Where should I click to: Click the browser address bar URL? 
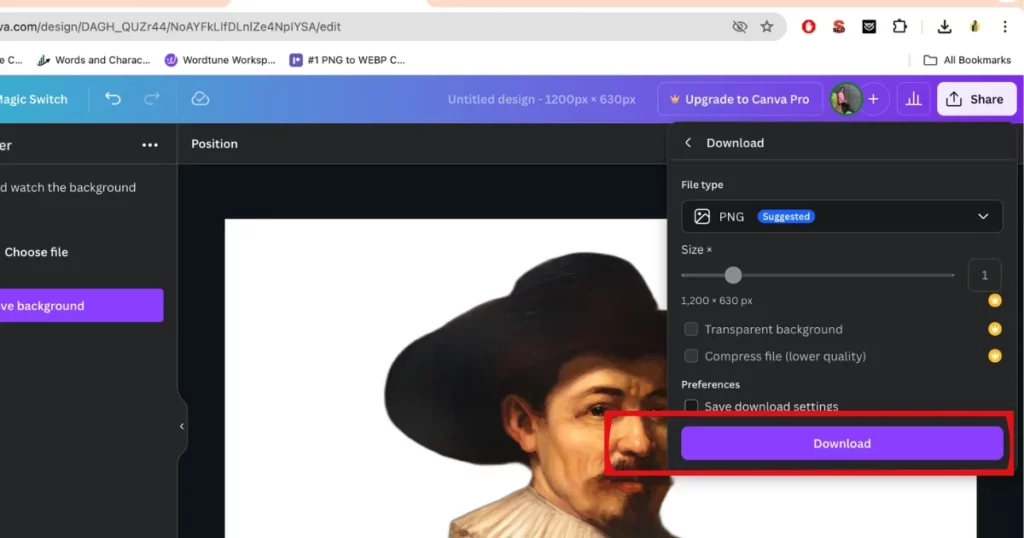tap(170, 27)
